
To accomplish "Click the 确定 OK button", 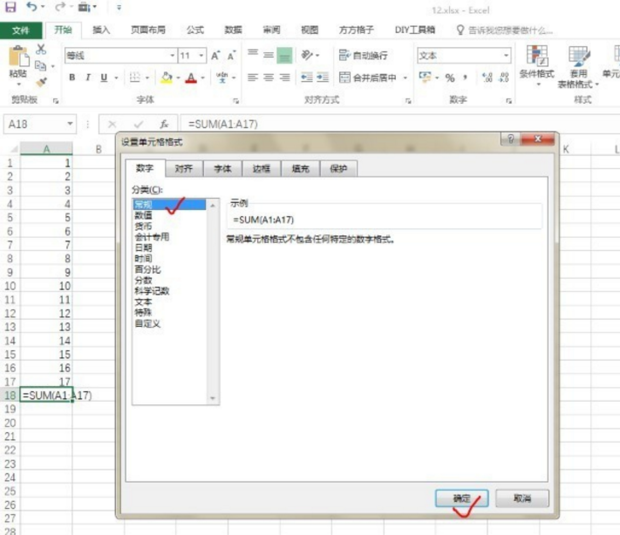I will tap(462, 499).
